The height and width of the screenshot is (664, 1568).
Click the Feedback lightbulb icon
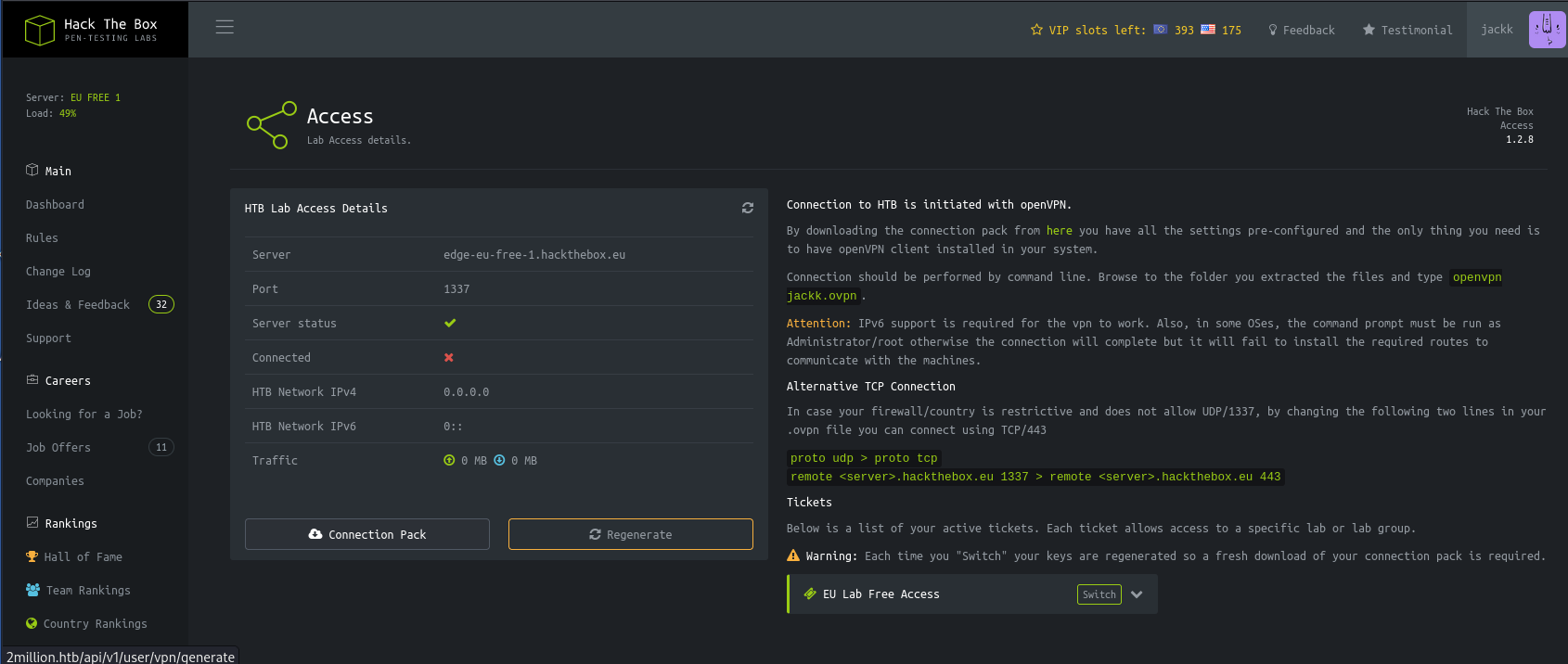(x=1273, y=30)
